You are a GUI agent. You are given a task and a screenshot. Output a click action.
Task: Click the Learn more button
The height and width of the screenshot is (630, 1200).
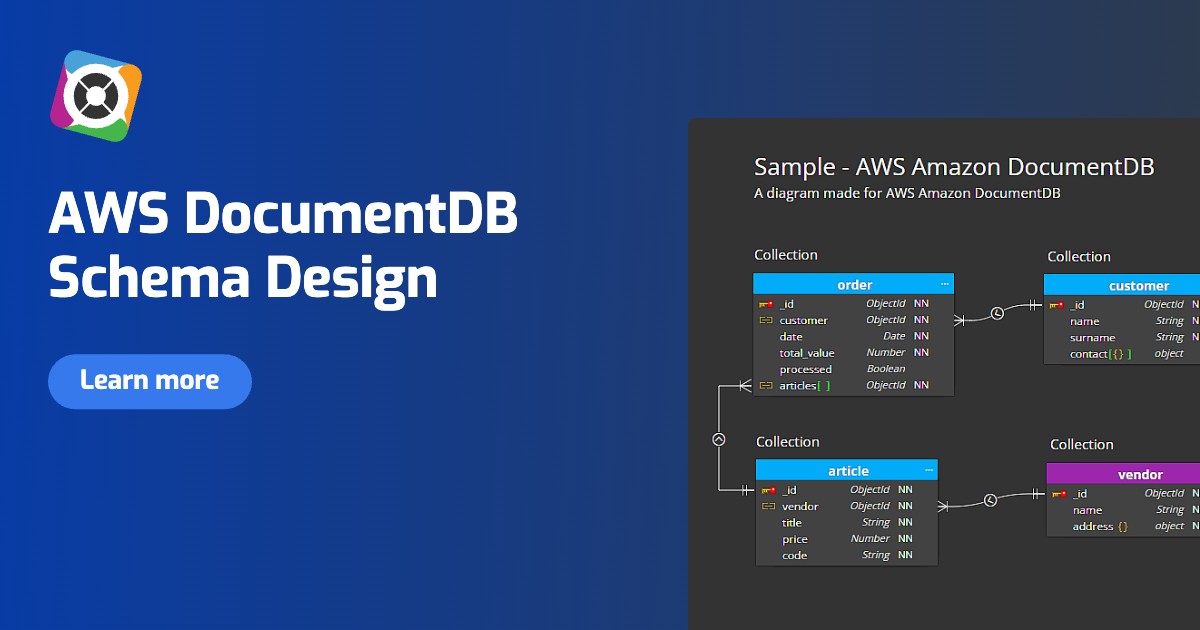tap(150, 381)
